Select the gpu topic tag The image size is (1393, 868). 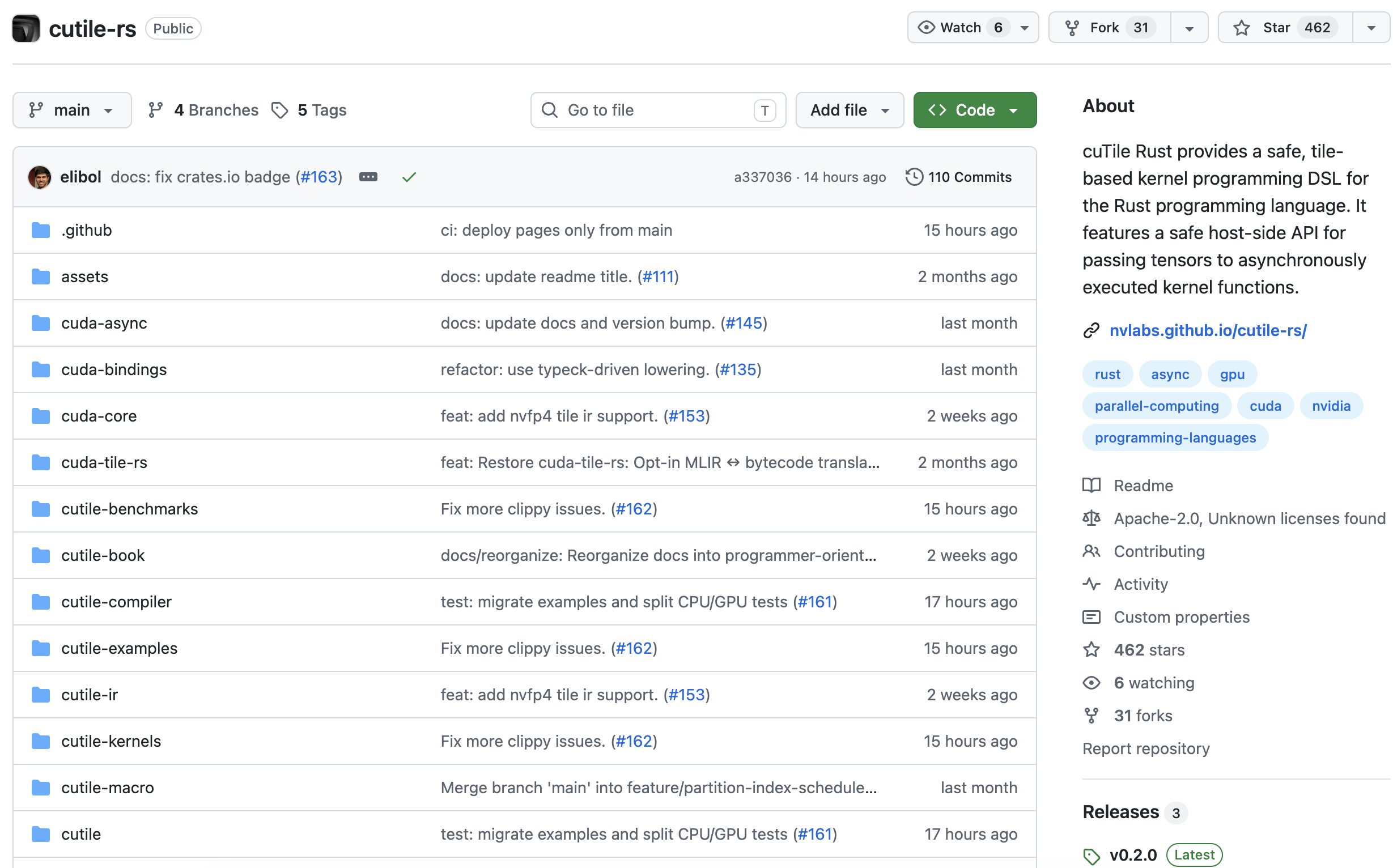click(1232, 375)
